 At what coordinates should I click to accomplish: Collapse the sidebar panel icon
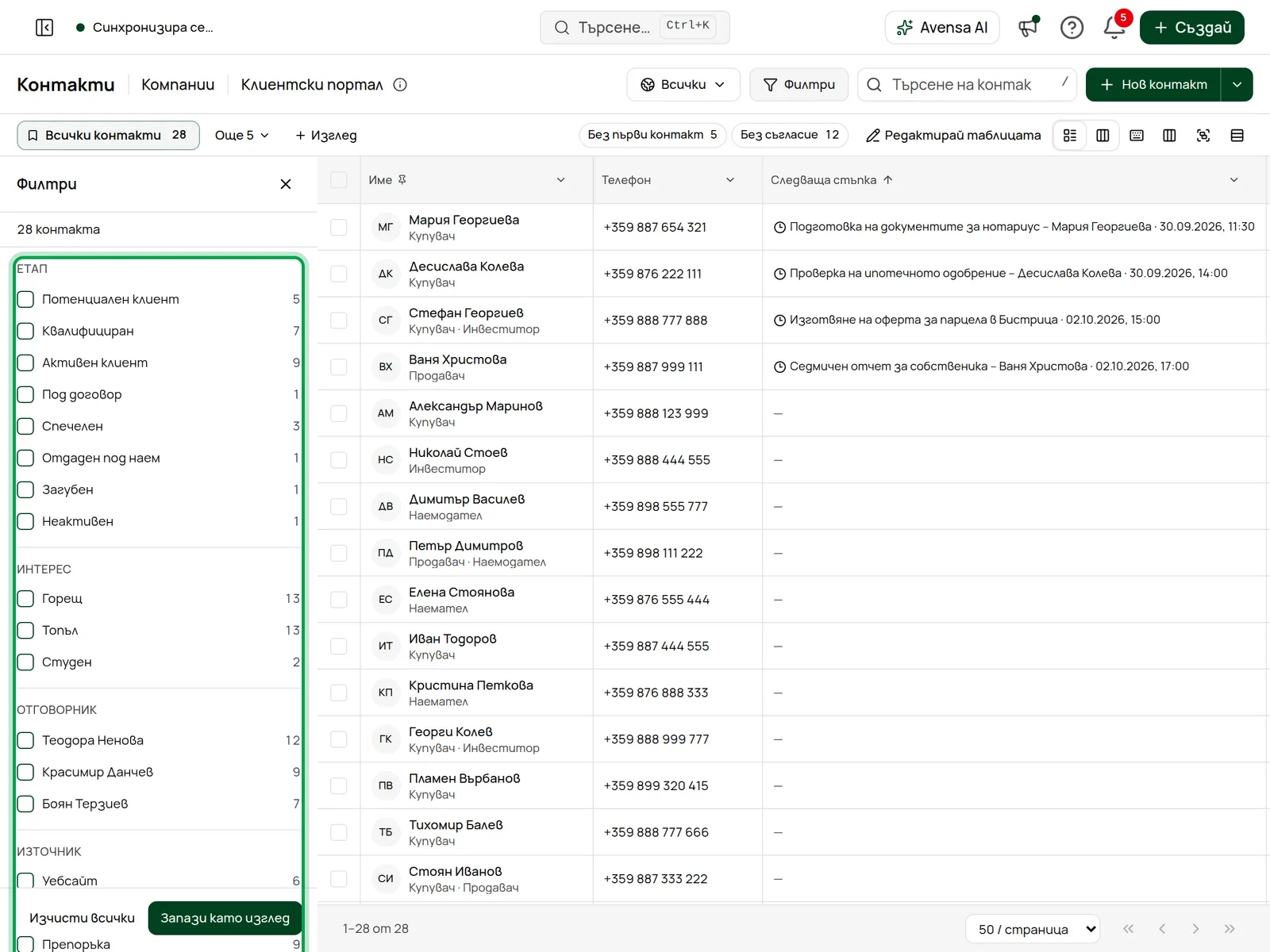[44, 28]
